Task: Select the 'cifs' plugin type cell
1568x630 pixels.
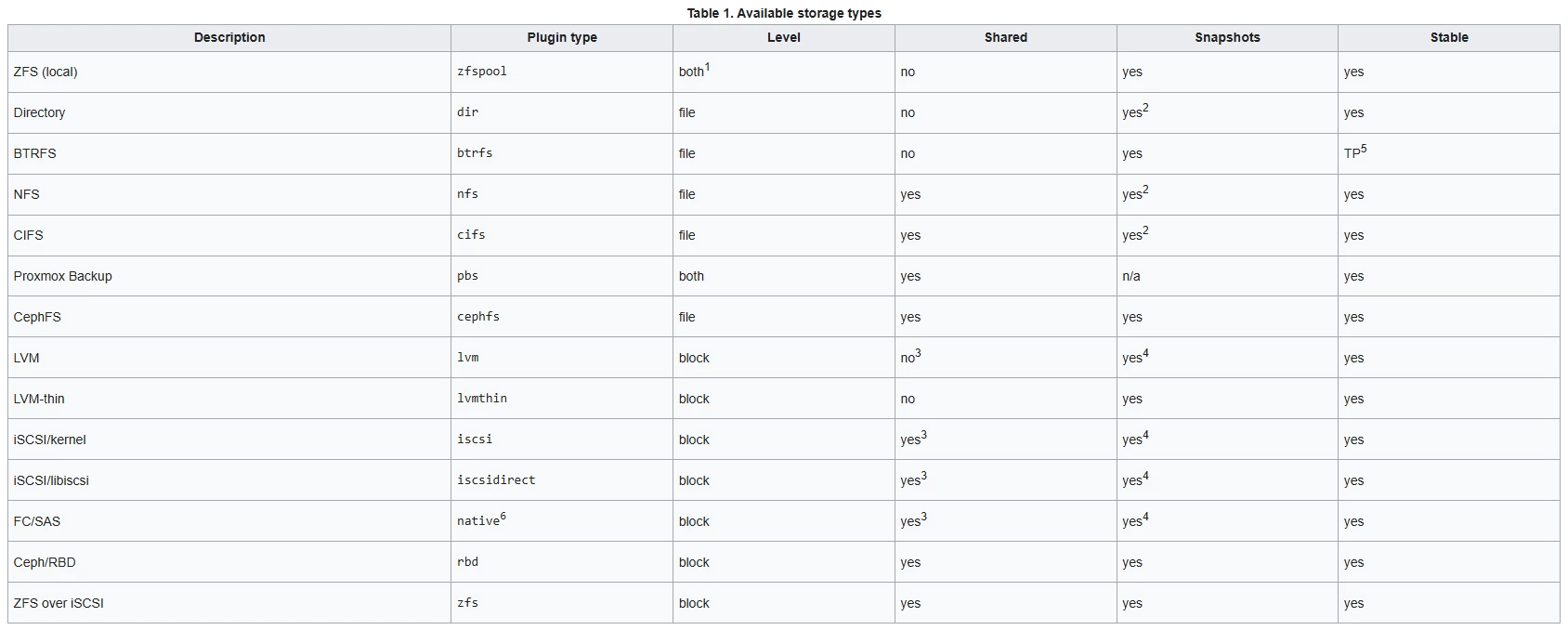Action: click(x=562, y=235)
